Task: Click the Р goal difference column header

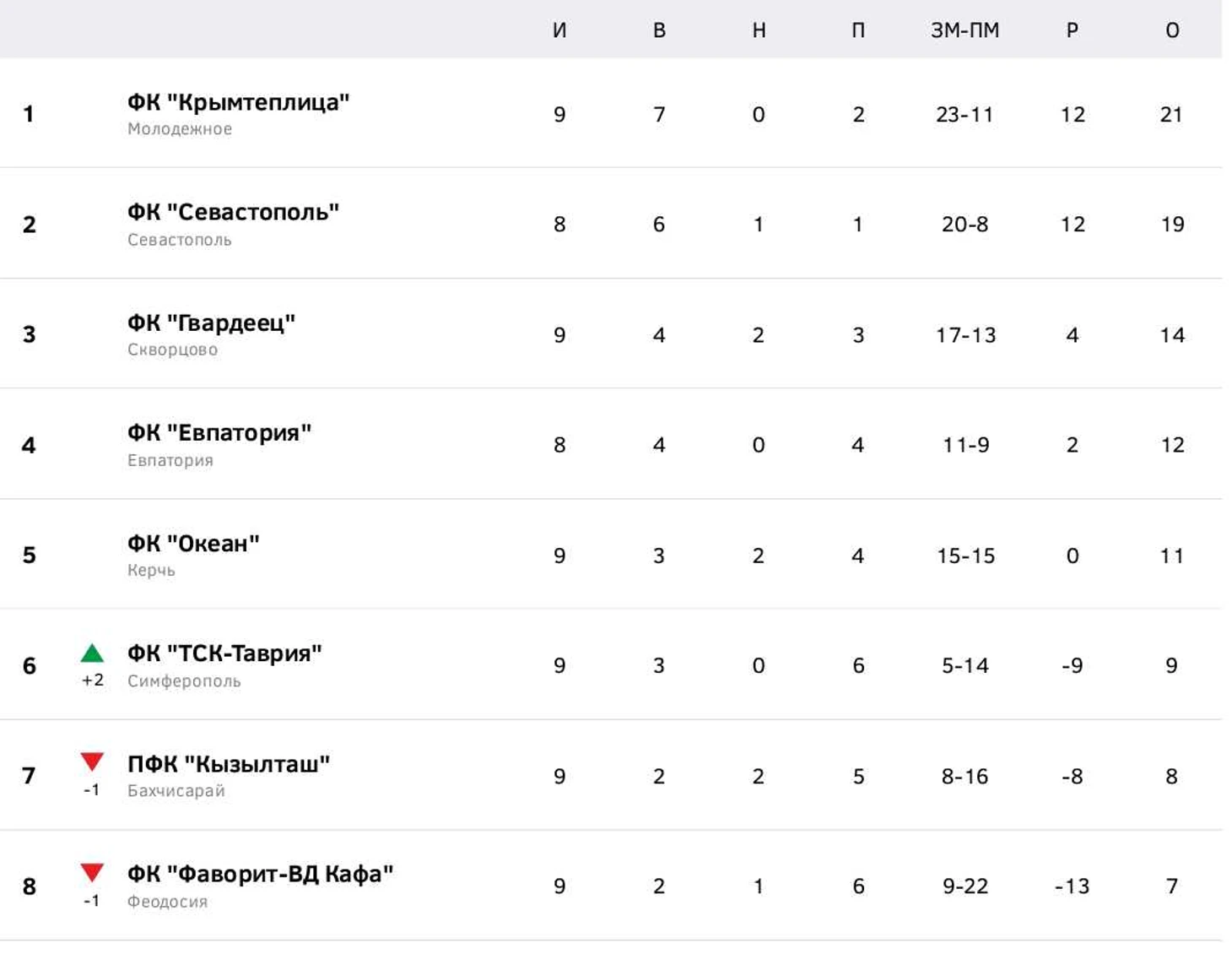Action: (1073, 30)
